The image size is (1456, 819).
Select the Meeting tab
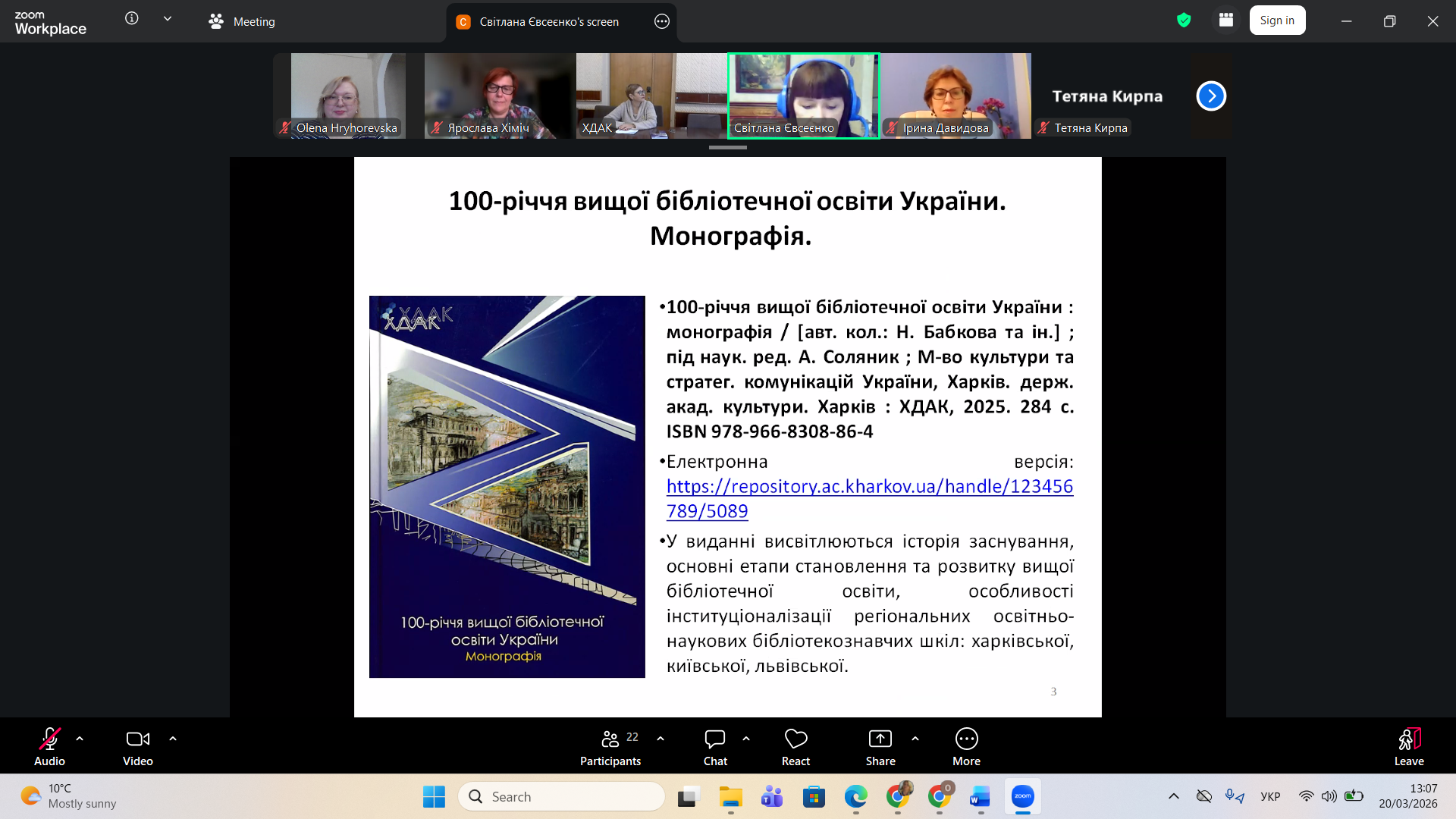[x=242, y=21]
